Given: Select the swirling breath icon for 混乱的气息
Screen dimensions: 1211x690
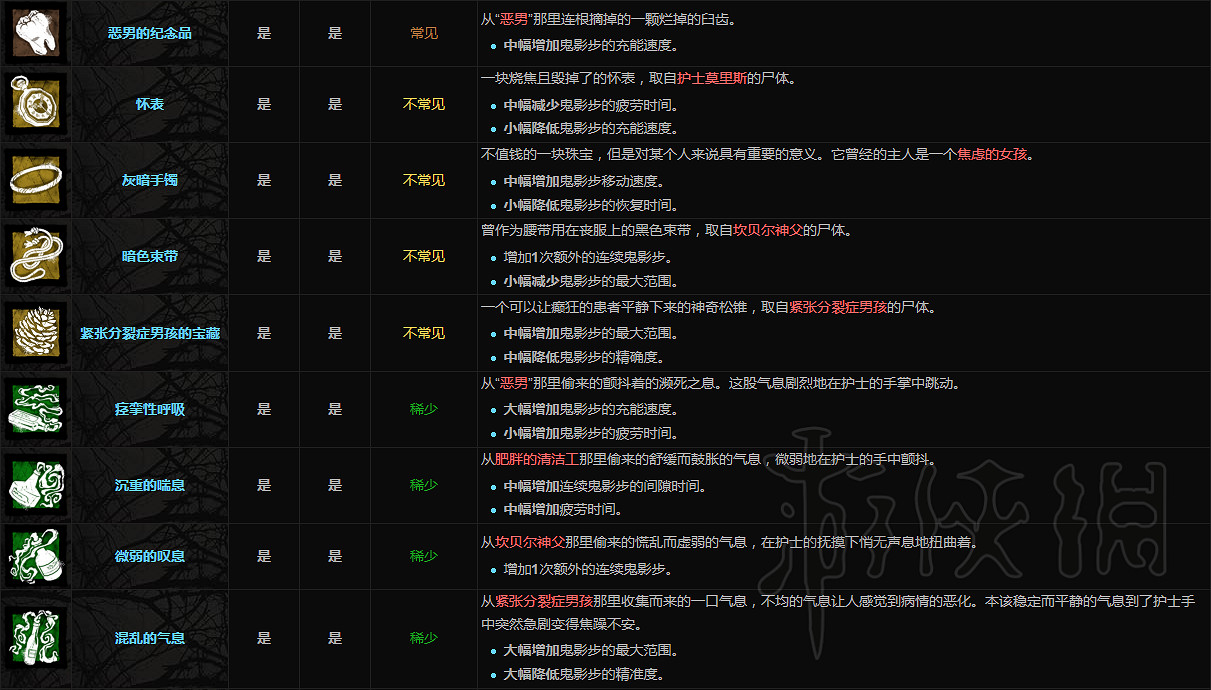Looking at the screenshot, I should [35, 640].
